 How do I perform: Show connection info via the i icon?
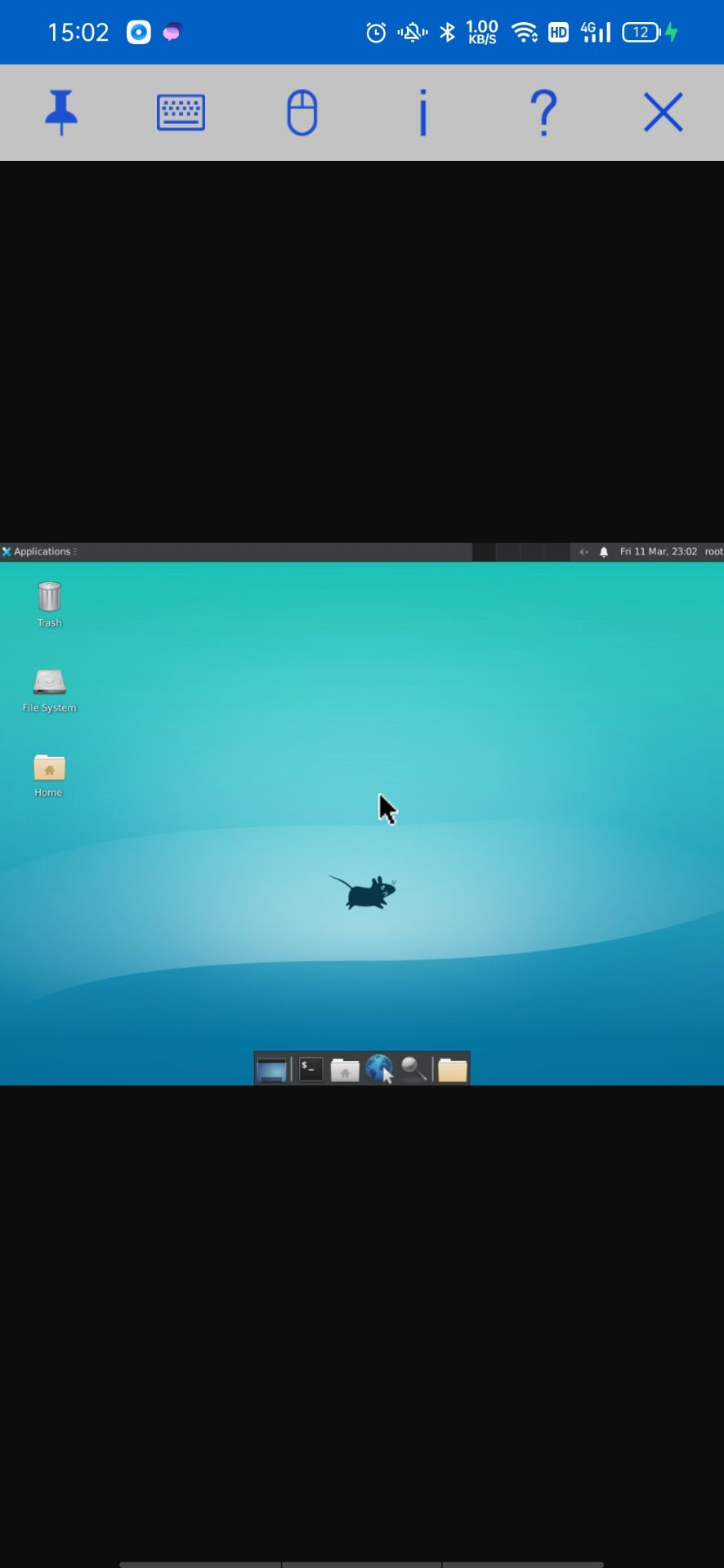[422, 112]
